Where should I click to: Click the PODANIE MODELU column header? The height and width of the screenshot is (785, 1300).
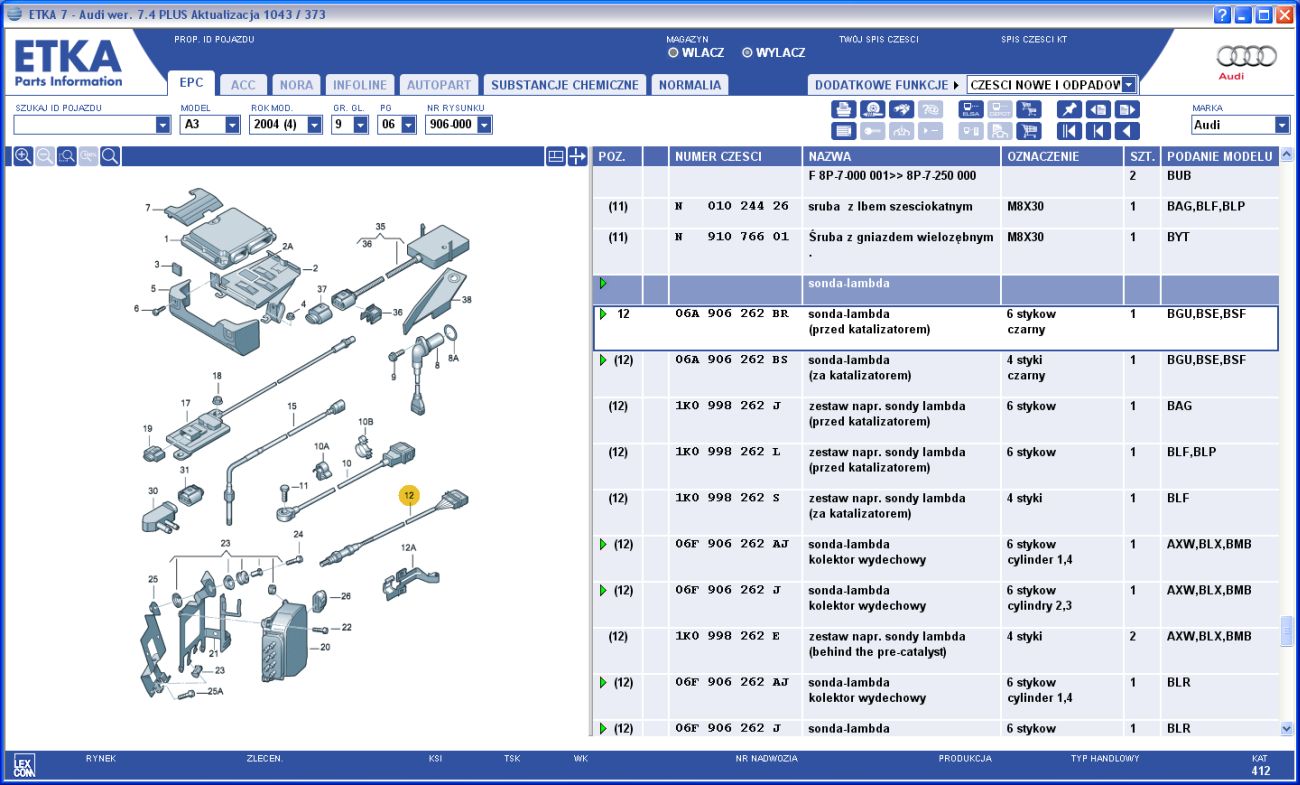[x=1219, y=157]
